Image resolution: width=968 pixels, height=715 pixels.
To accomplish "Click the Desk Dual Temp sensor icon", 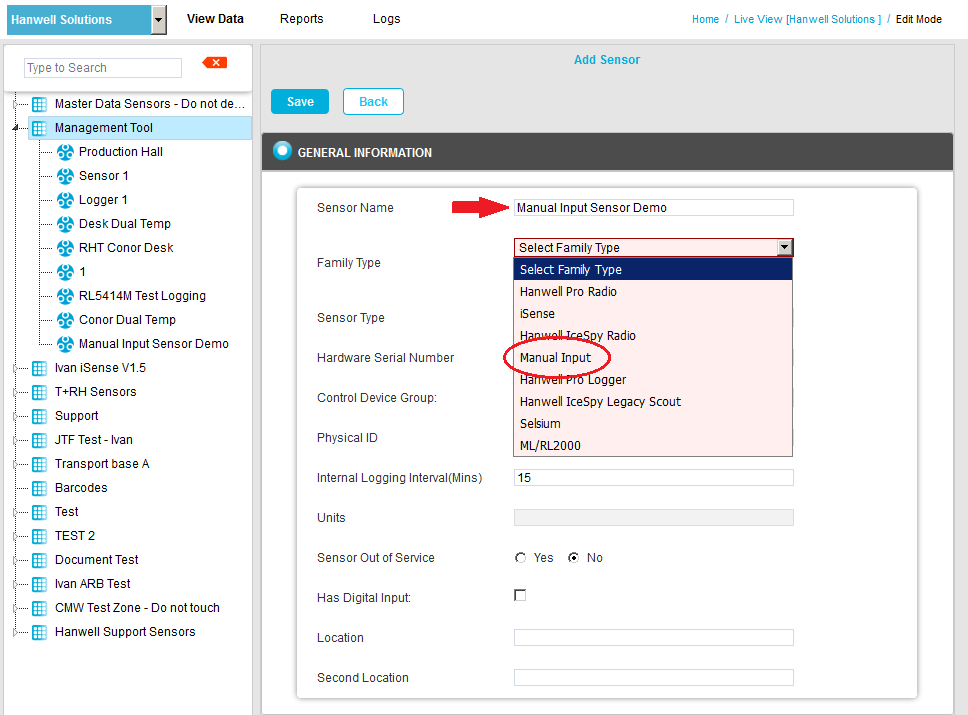I will pyautogui.click(x=65, y=224).
